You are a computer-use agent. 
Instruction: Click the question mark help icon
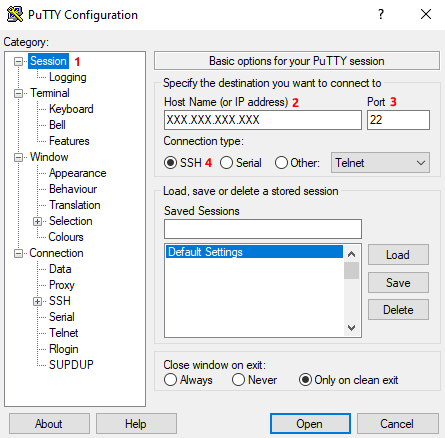381,14
